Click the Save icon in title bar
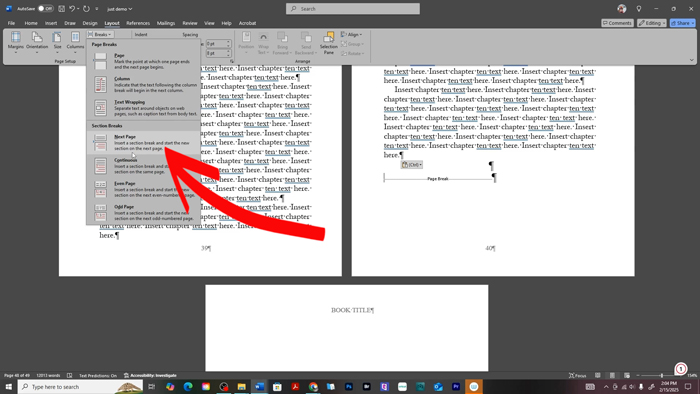Image resolution: width=700 pixels, height=394 pixels. click(62, 8)
